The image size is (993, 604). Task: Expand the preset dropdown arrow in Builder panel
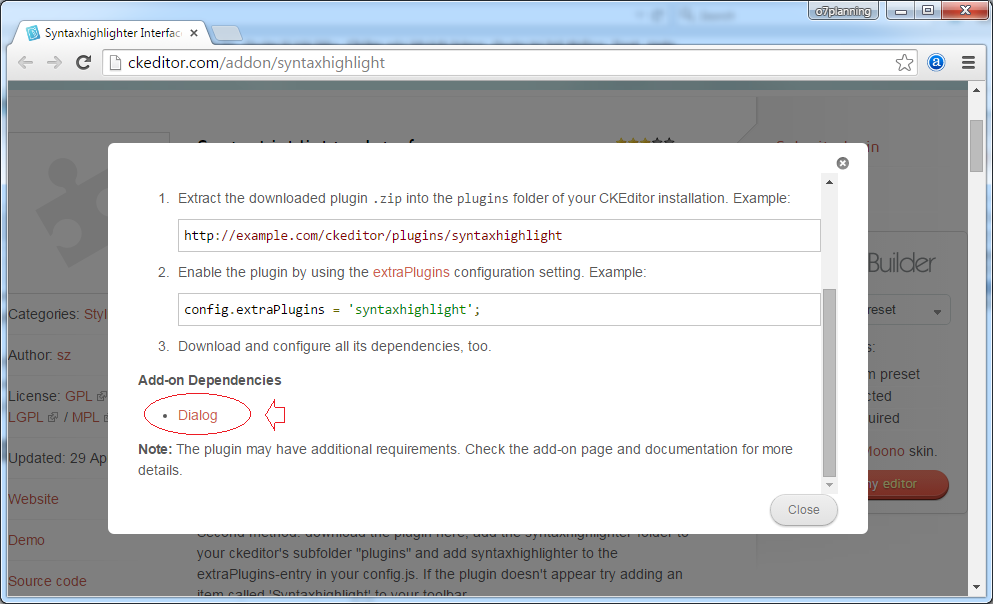(937, 311)
